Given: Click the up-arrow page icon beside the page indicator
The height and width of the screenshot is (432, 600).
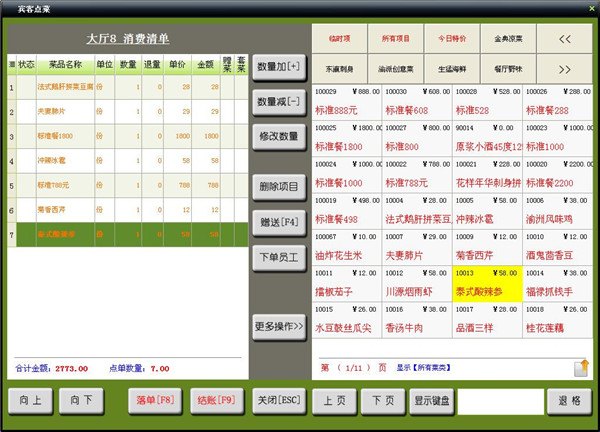Looking at the screenshot, I should point(581,368).
